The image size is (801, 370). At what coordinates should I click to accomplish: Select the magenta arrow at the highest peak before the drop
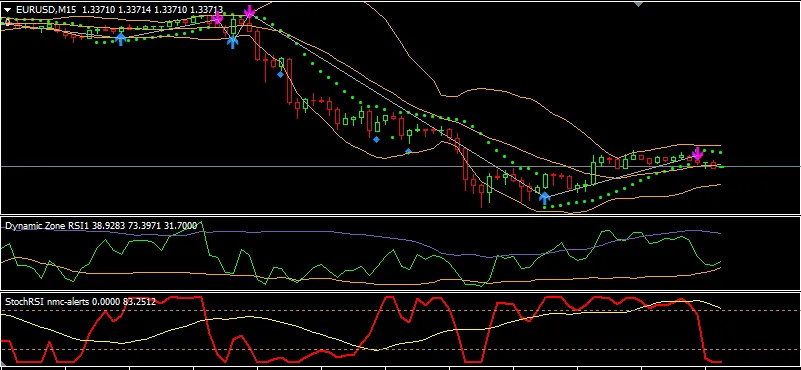coord(249,12)
